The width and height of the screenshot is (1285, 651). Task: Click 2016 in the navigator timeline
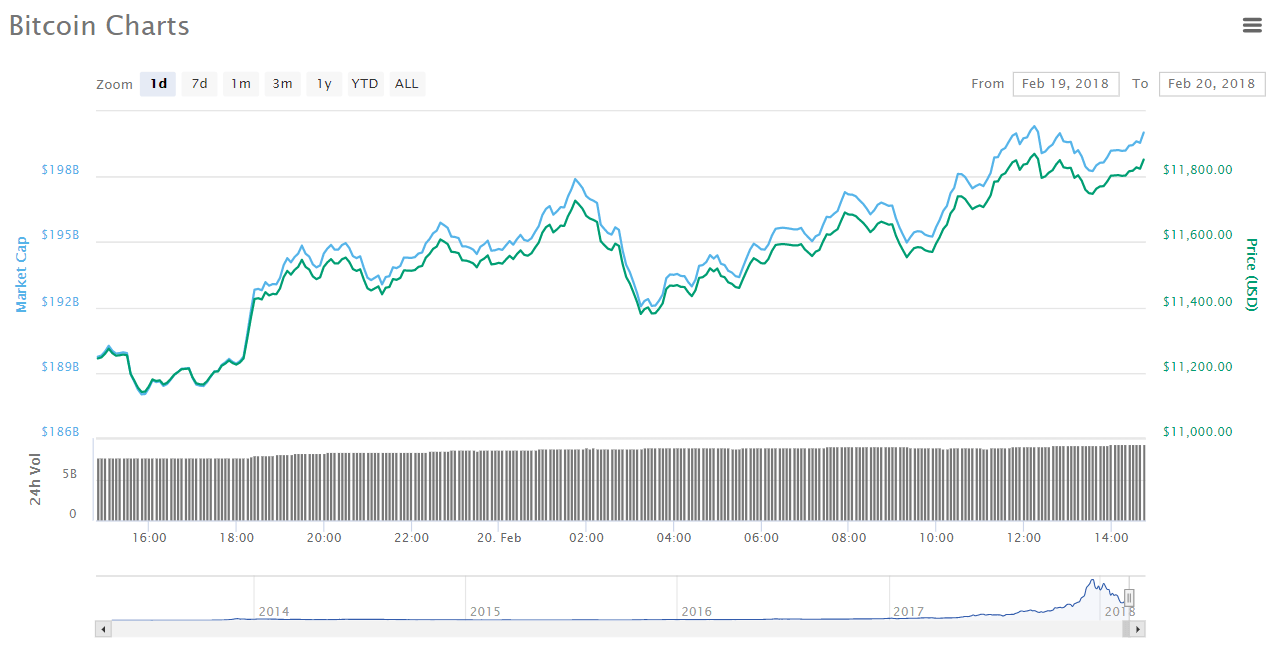point(696,611)
